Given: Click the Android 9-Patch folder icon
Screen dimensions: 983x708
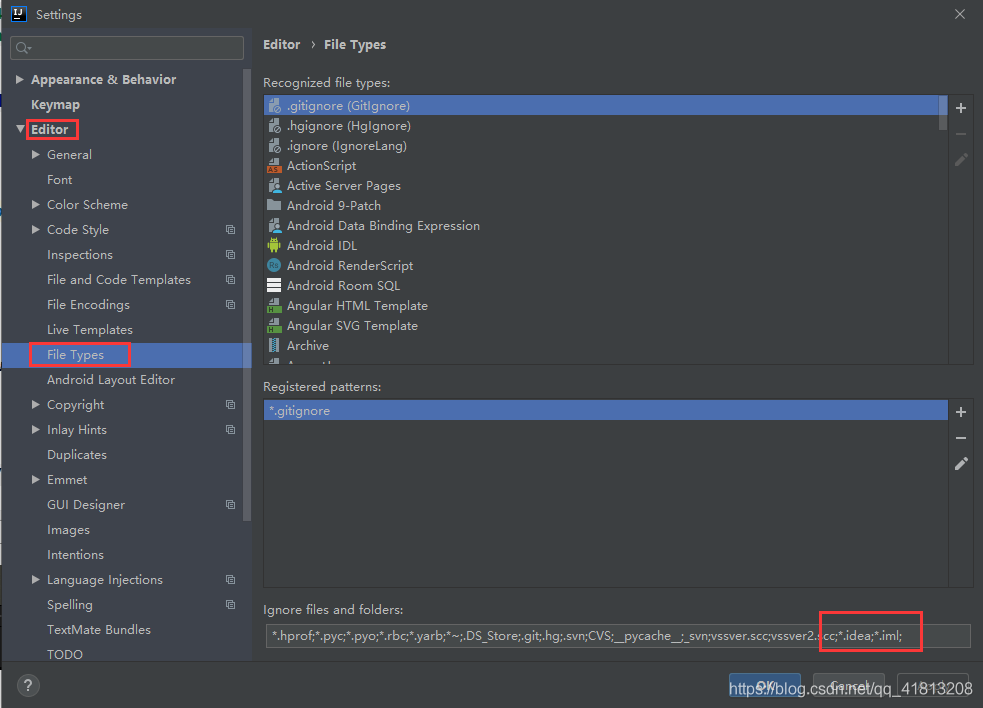Looking at the screenshot, I should click(x=274, y=205).
